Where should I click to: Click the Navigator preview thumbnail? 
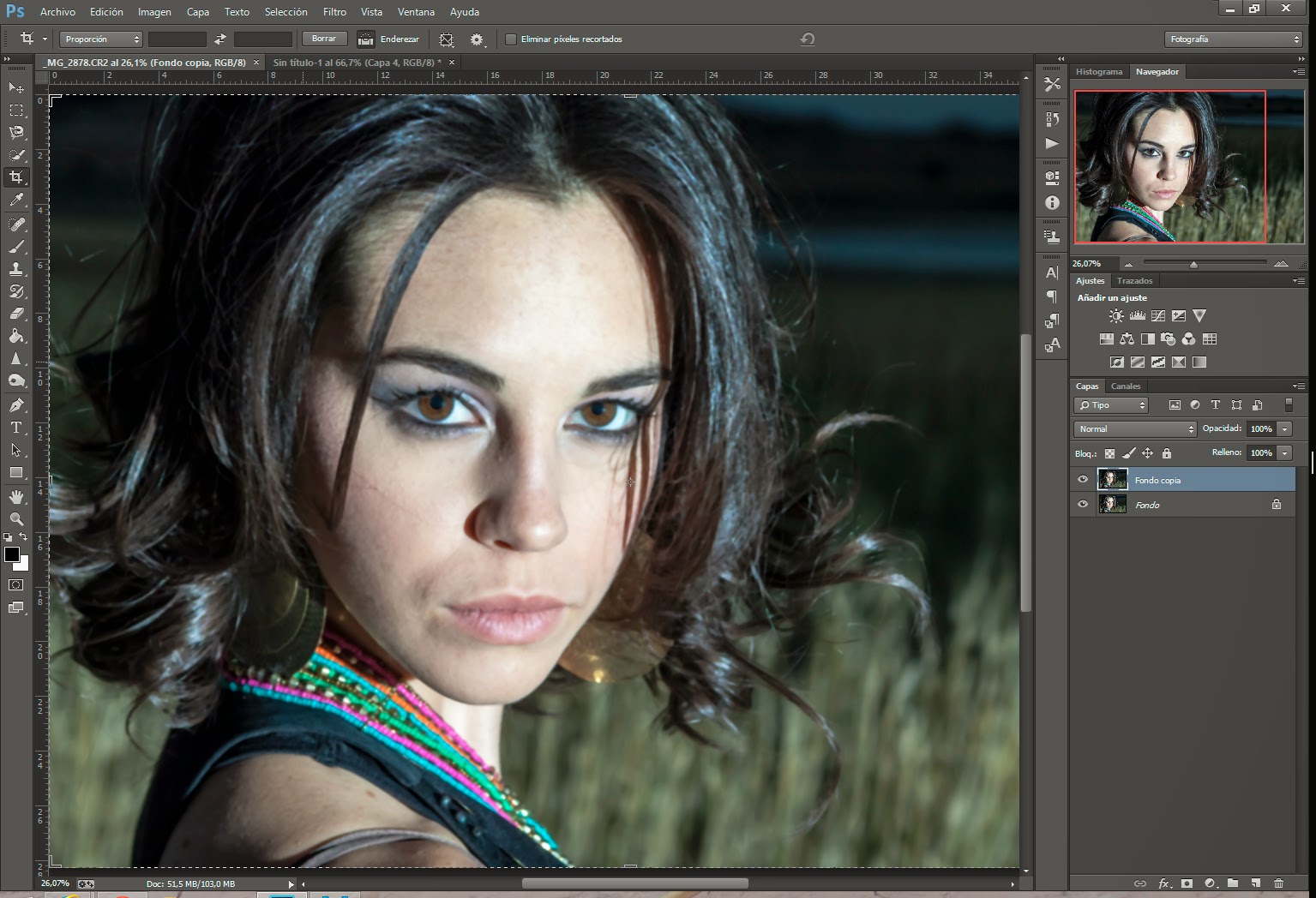1188,166
